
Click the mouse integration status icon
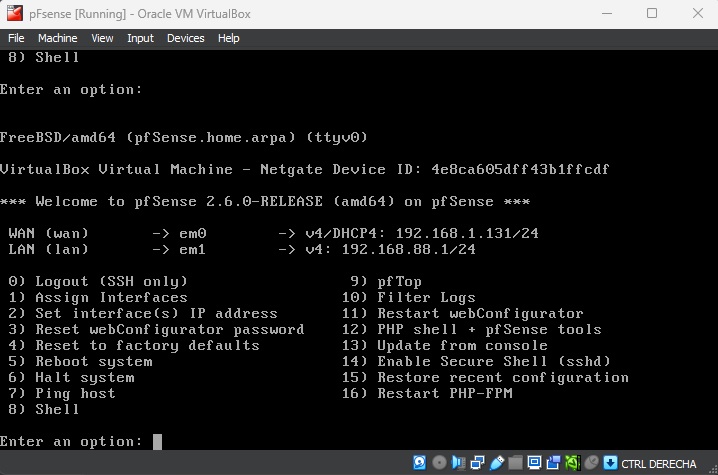[x=592, y=463]
